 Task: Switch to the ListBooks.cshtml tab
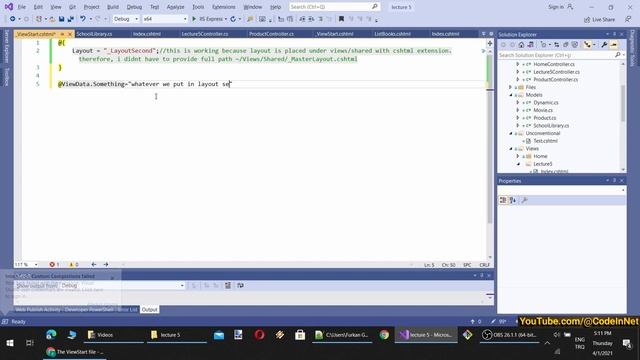pos(393,34)
